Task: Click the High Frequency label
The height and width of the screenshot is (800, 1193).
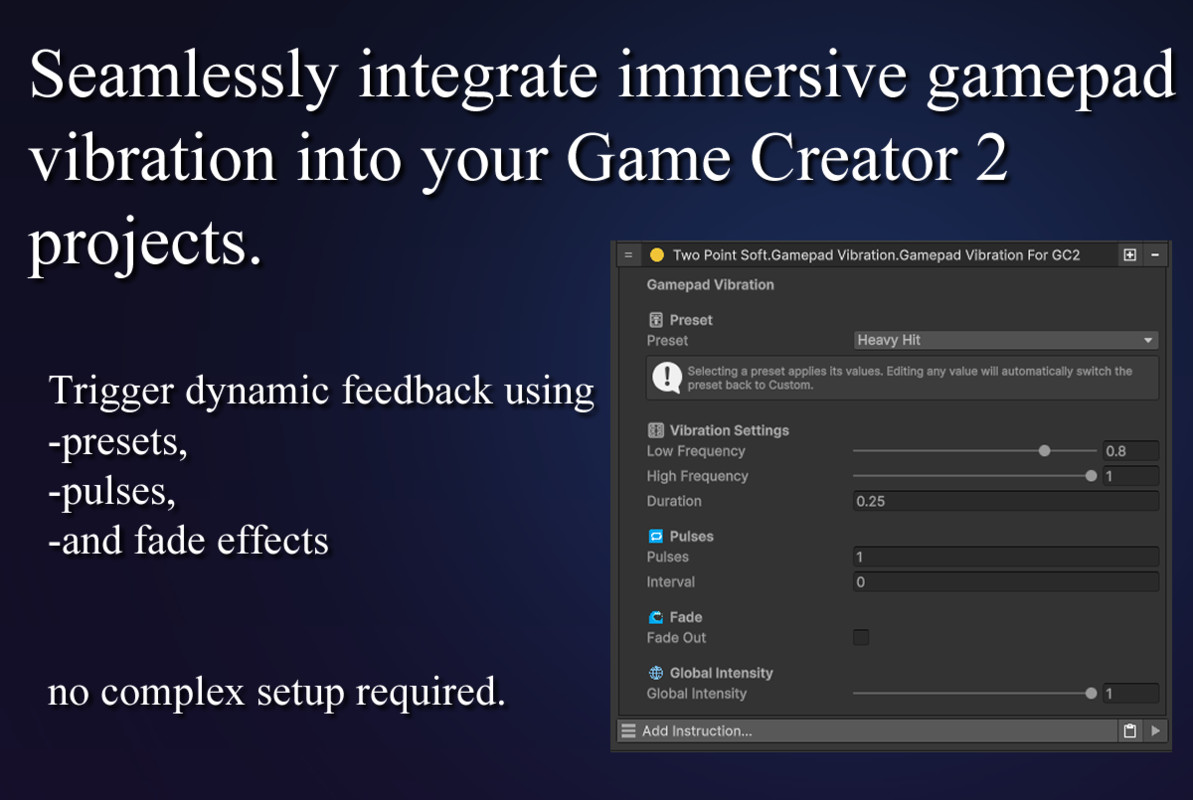Action: click(697, 476)
